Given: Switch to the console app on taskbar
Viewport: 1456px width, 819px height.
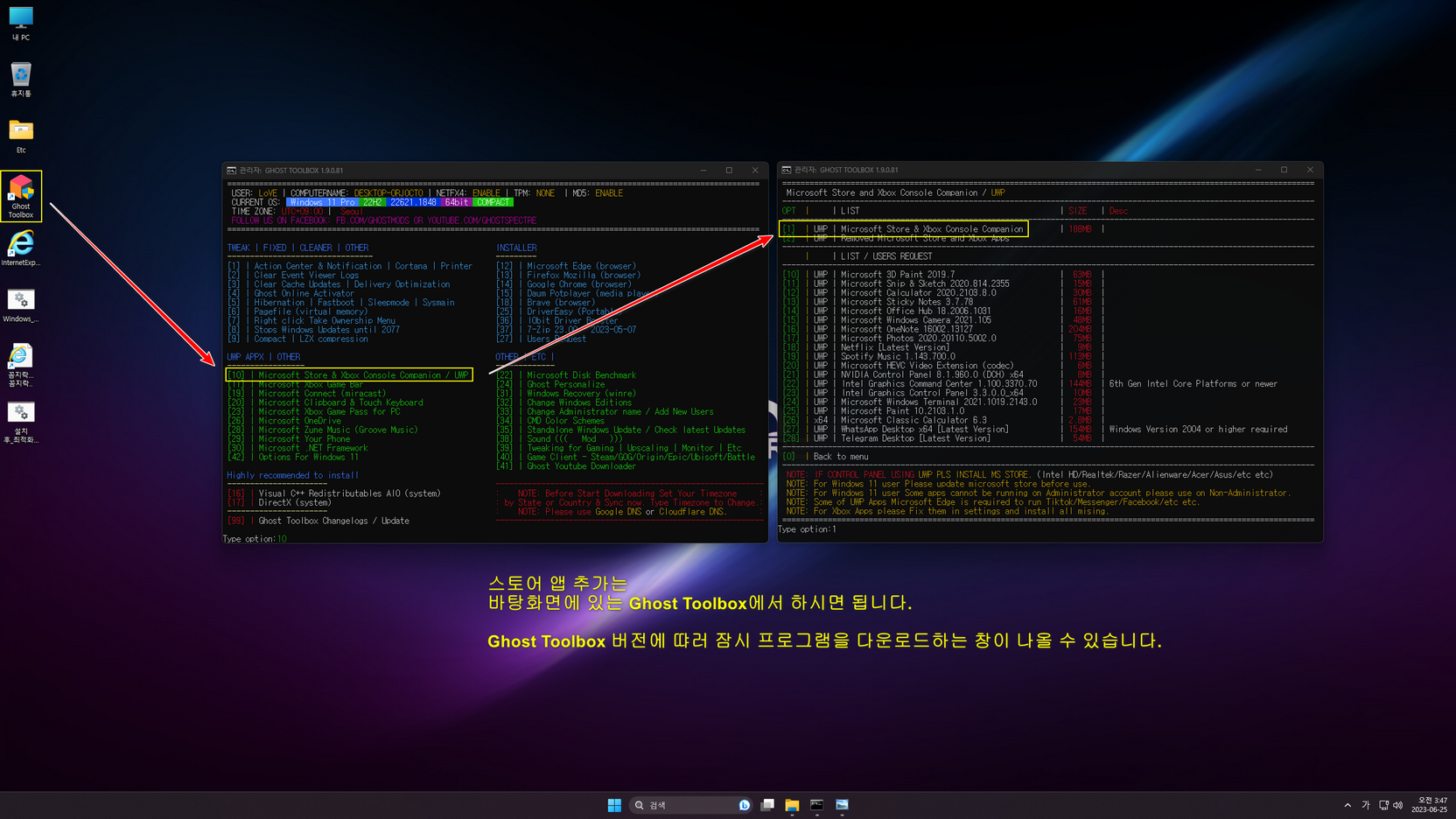Looking at the screenshot, I should (x=816, y=805).
